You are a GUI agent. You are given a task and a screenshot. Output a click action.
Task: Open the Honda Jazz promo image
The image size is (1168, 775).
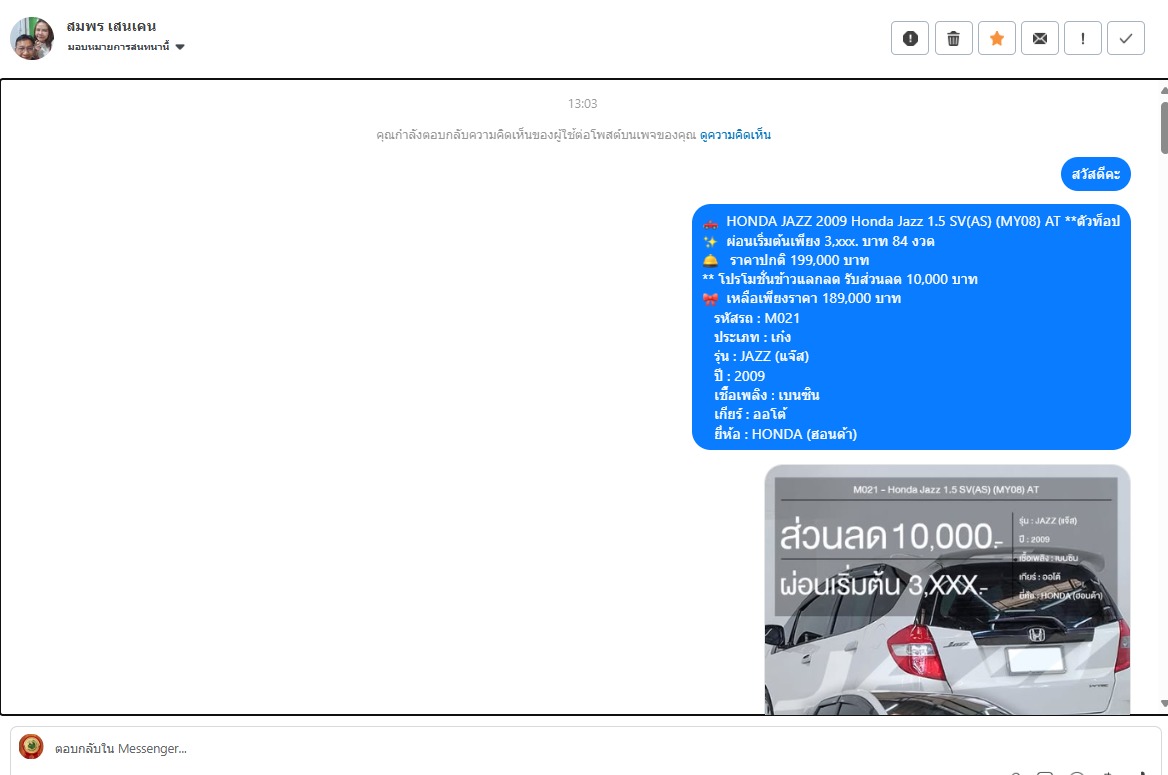click(x=948, y=589)
